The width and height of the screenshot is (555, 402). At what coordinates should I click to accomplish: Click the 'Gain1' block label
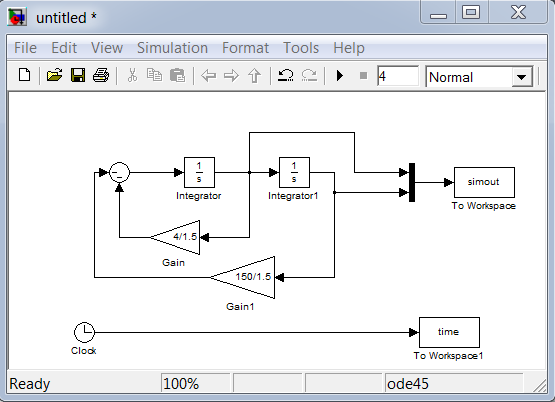pyautogui.click(x=240, y=306)
